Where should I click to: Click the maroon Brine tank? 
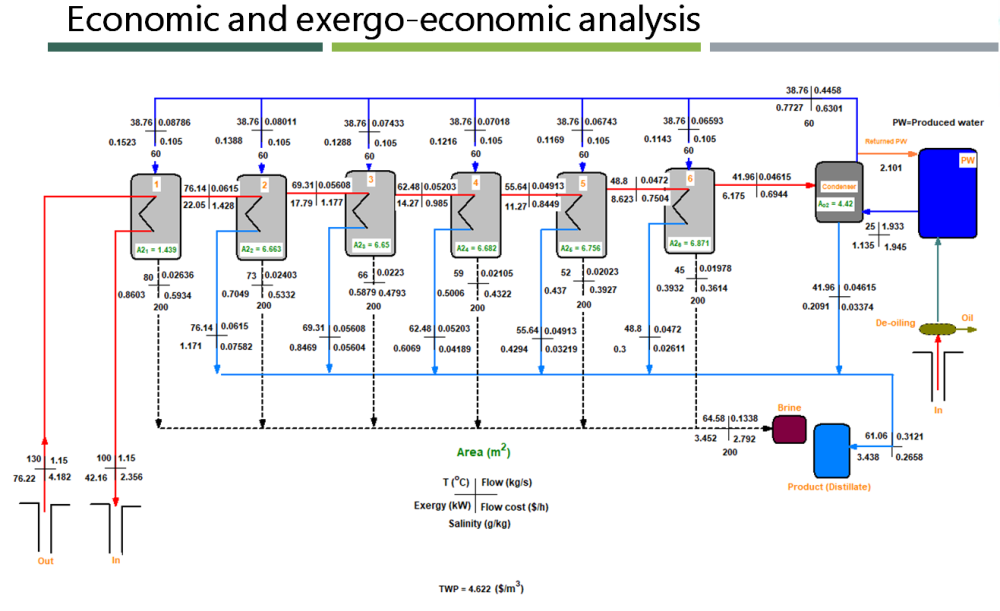click(x=789, y=428)
